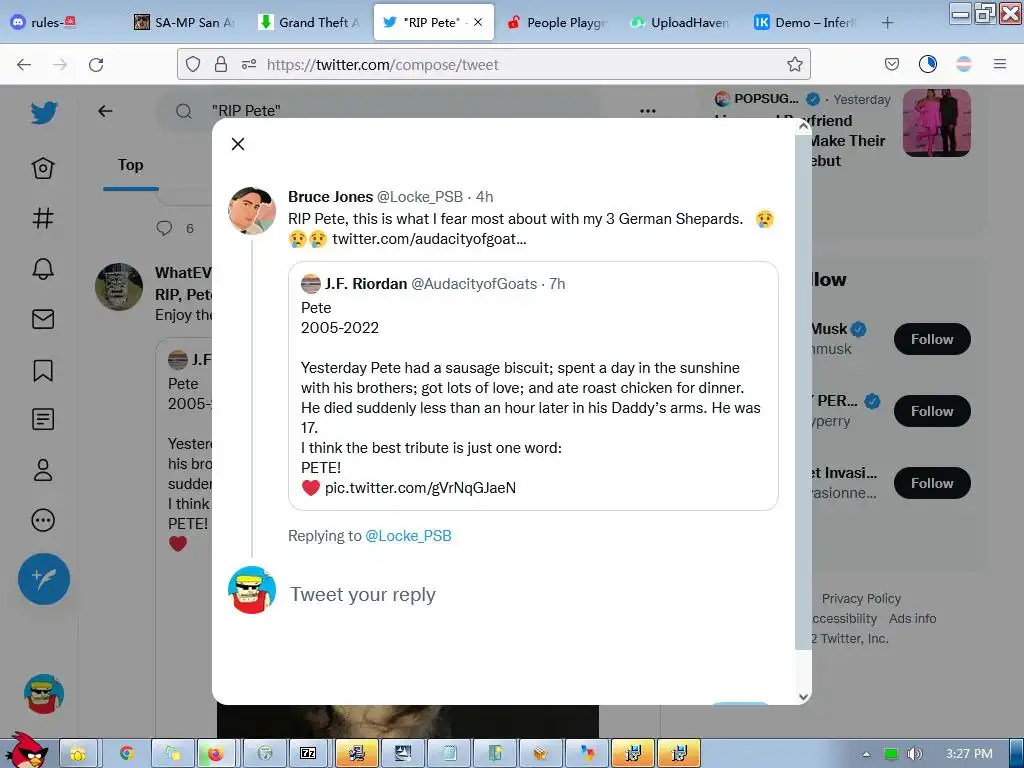Open the Privacy Policy footer link
The image size is (1024, 768).
point(861,598)
